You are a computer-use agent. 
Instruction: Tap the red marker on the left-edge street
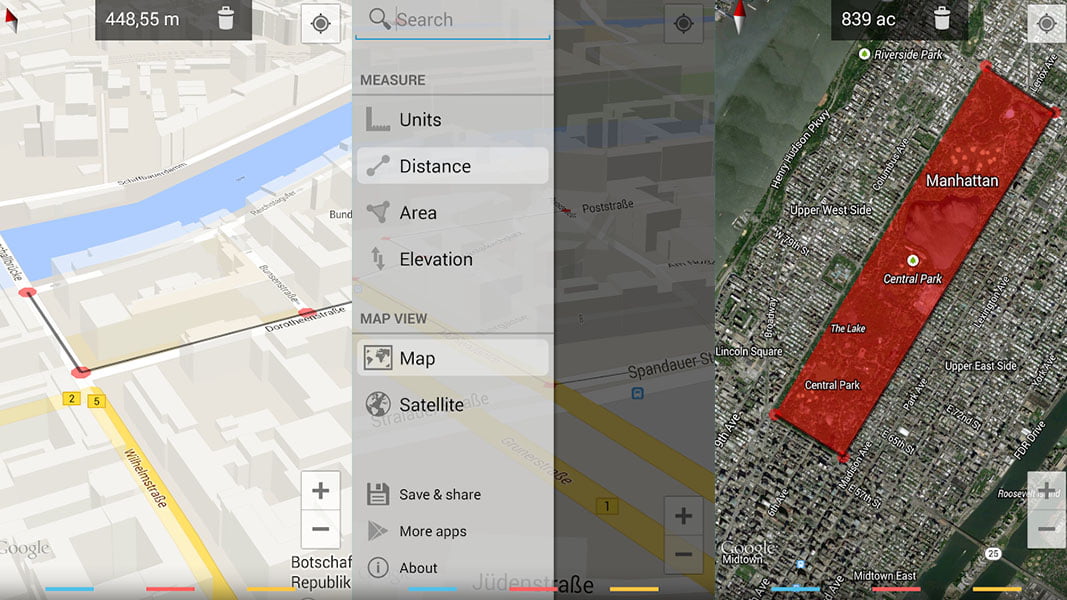coord(27,293)
